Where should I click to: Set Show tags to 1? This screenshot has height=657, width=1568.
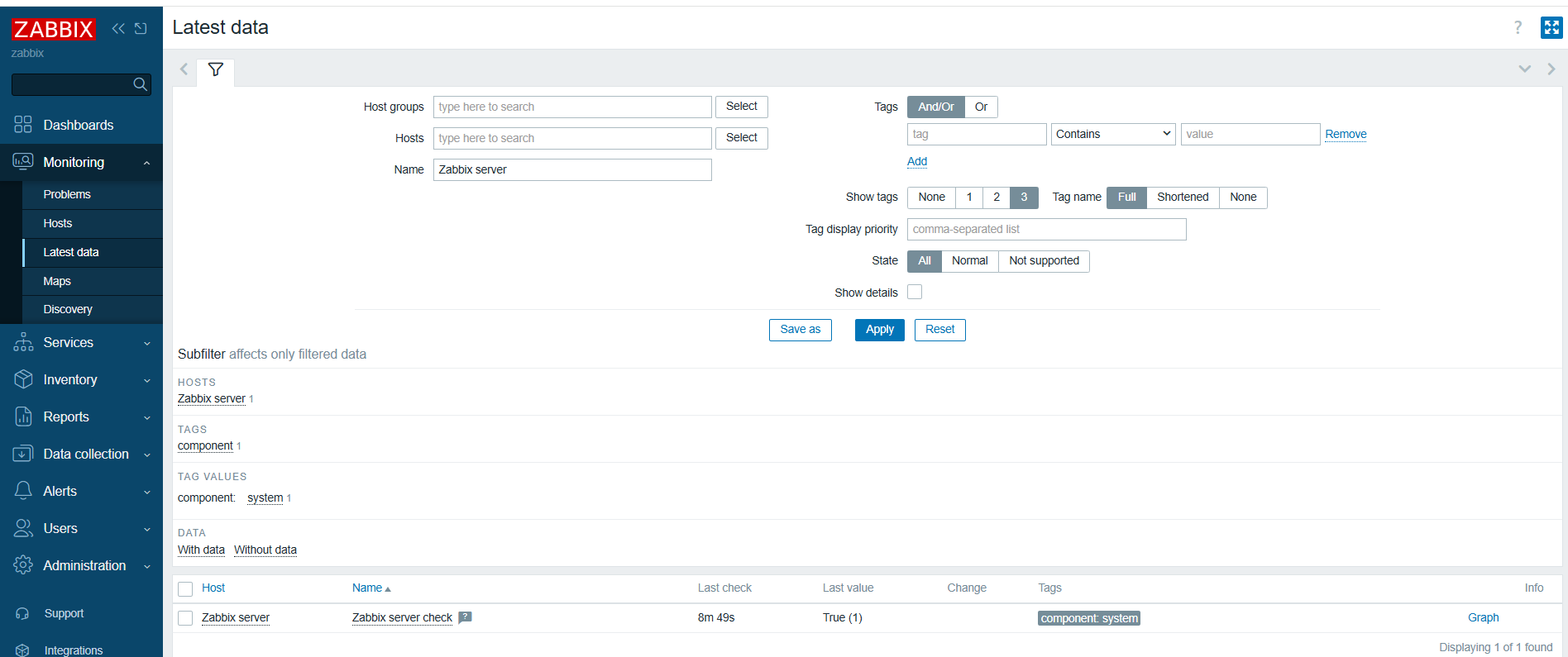click(969, 197)
